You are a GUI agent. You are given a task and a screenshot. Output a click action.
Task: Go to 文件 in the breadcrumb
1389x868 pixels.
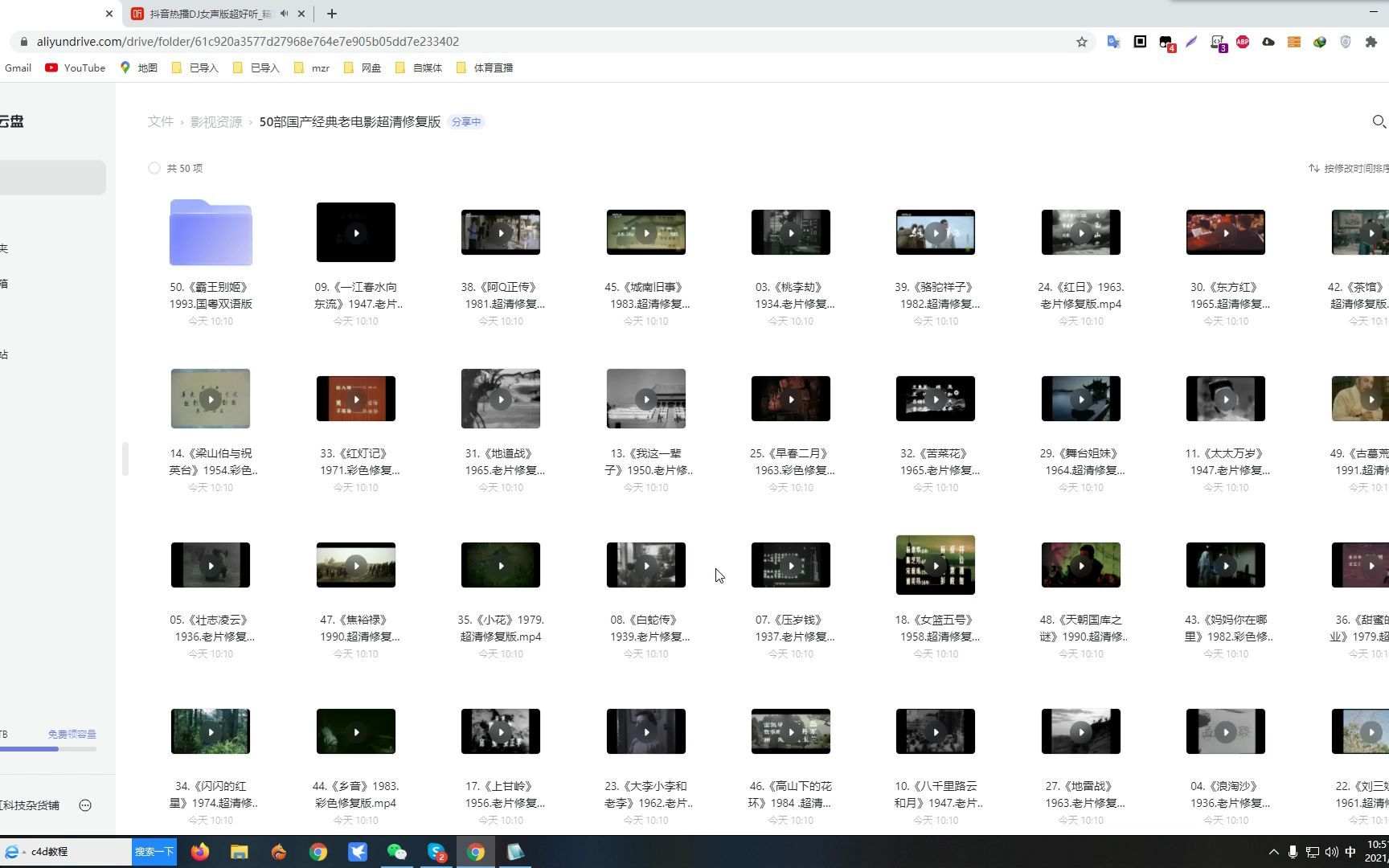pos(160,121)
